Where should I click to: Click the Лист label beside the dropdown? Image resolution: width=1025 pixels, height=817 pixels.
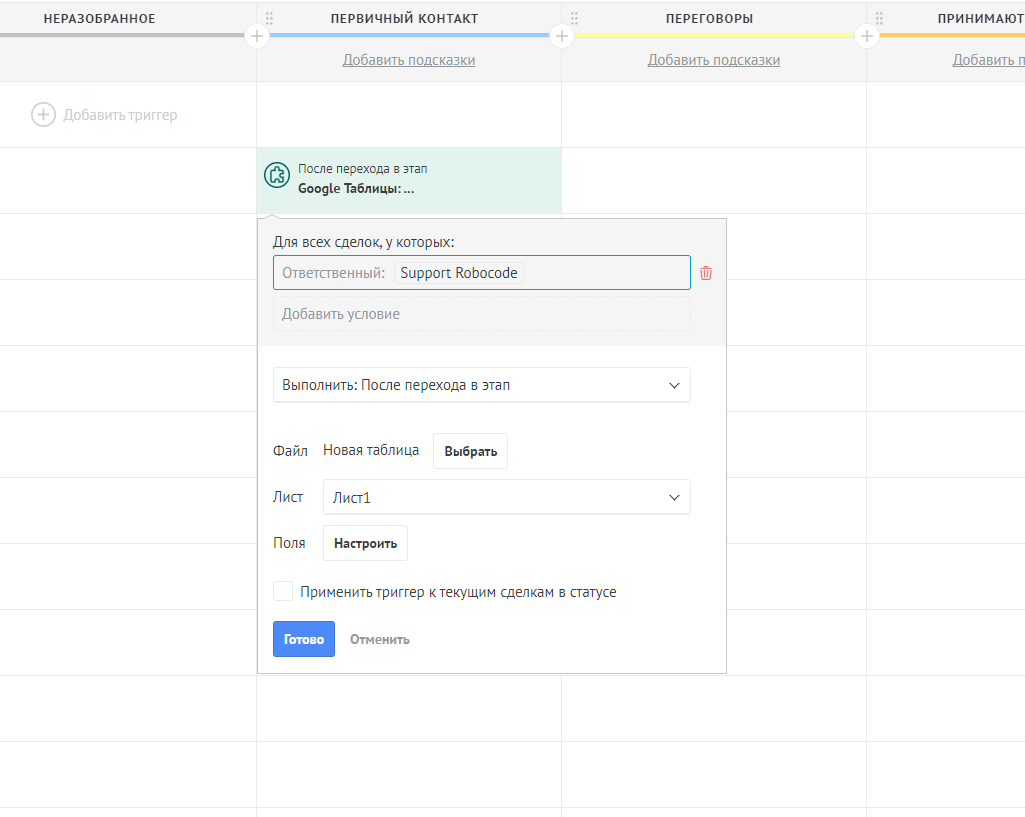pyautogui.click(x=288, y=497)
